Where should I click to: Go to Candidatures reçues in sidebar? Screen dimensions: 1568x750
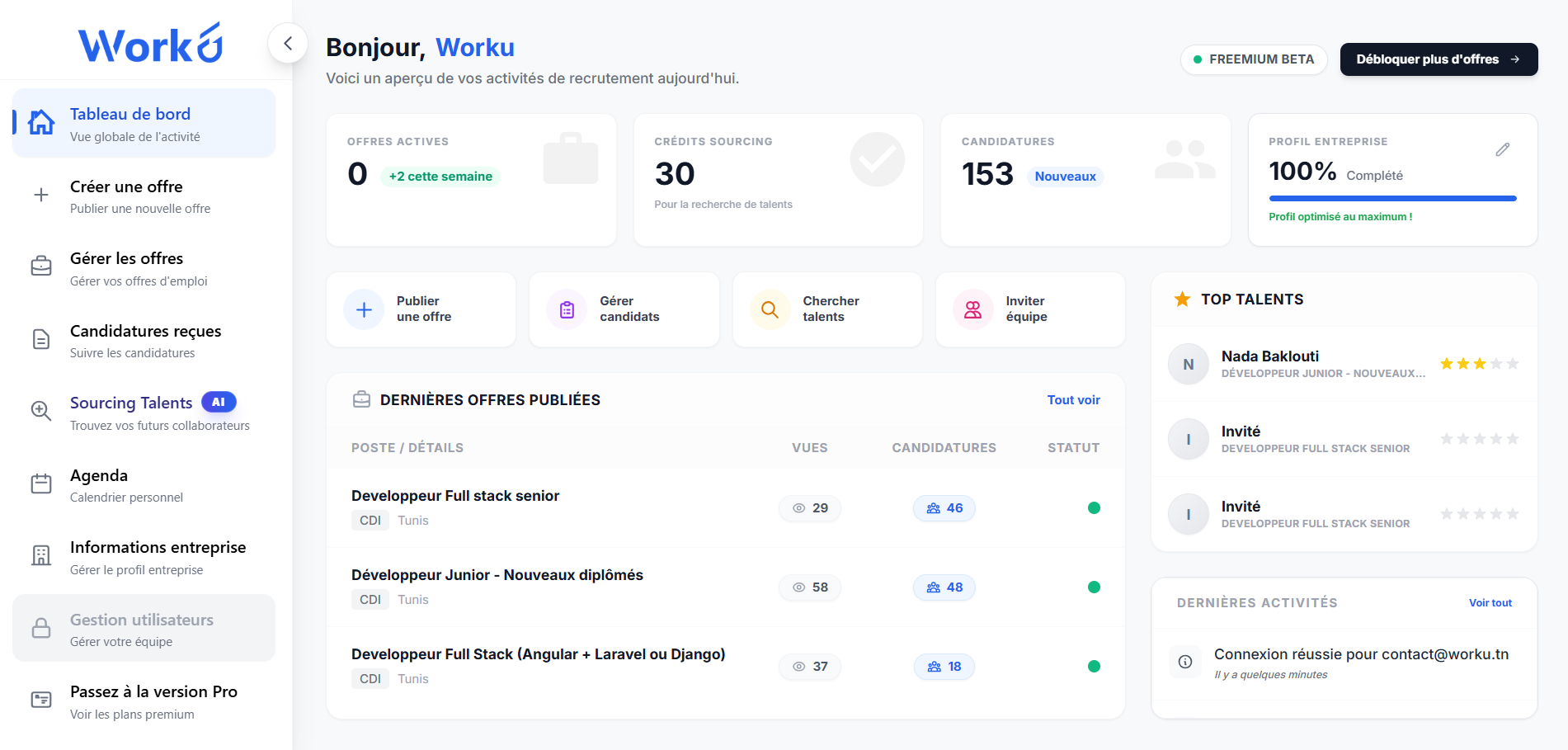click(144, 341)
